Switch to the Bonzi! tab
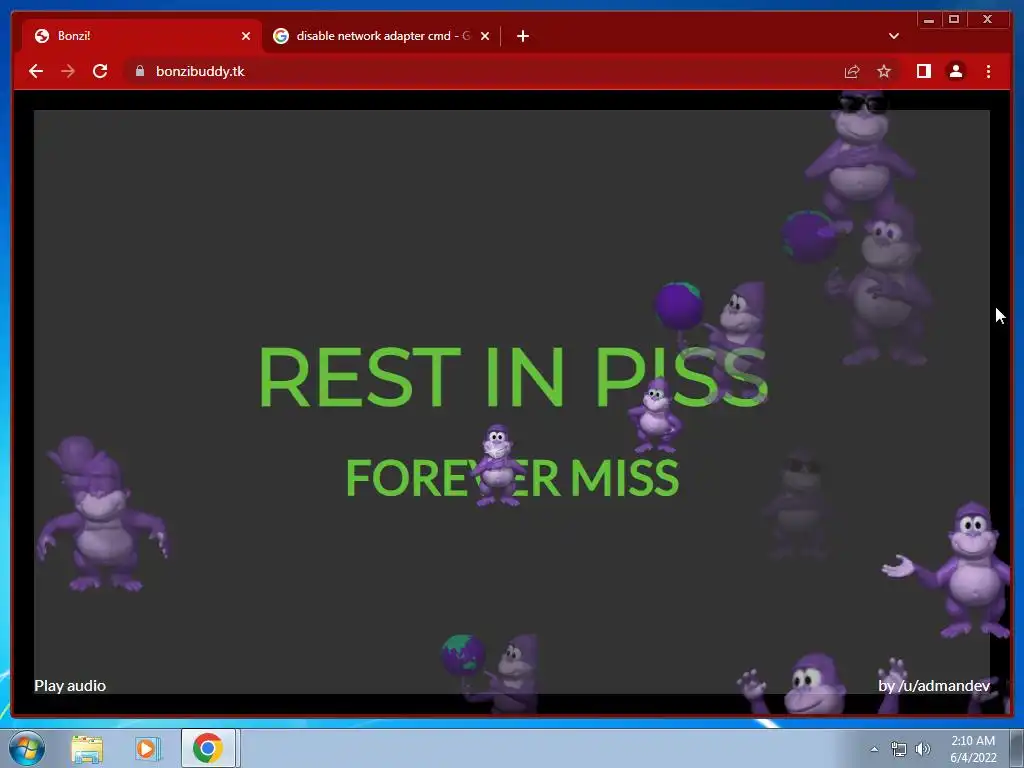The height and width of the screenshot is (768, 1024). click(x=142, y=36)
